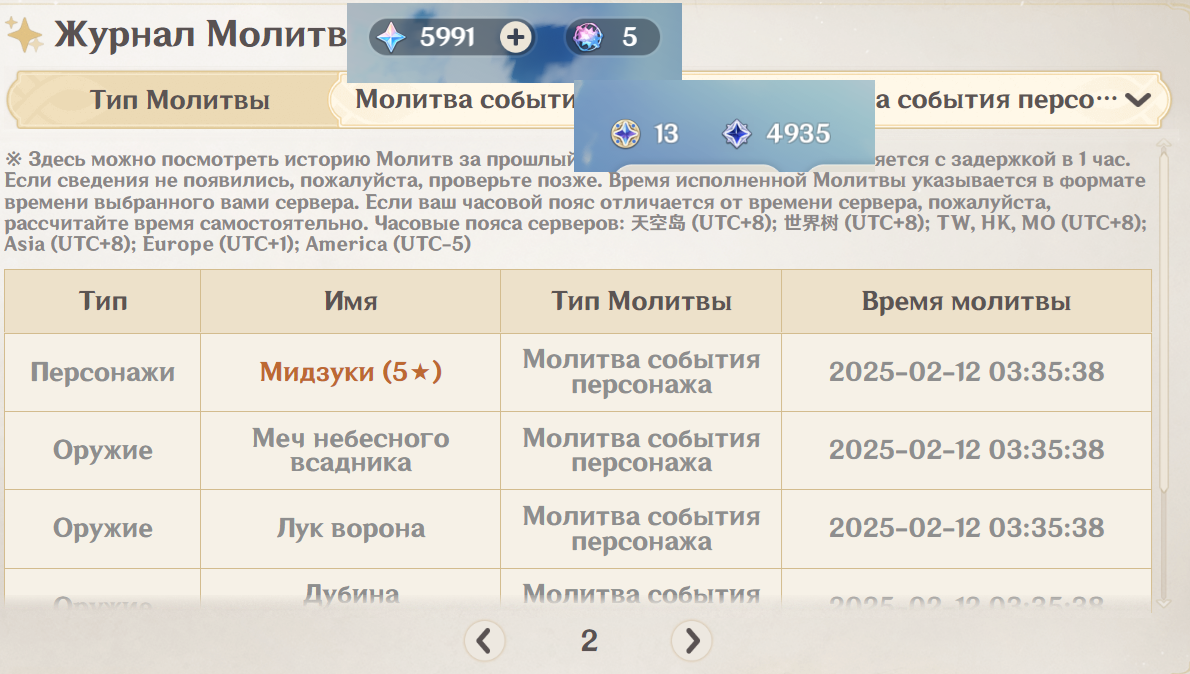Viewport: 1190px width, 674px height.
Task: Click the Лук ворона cell
Action: point(351,528)
